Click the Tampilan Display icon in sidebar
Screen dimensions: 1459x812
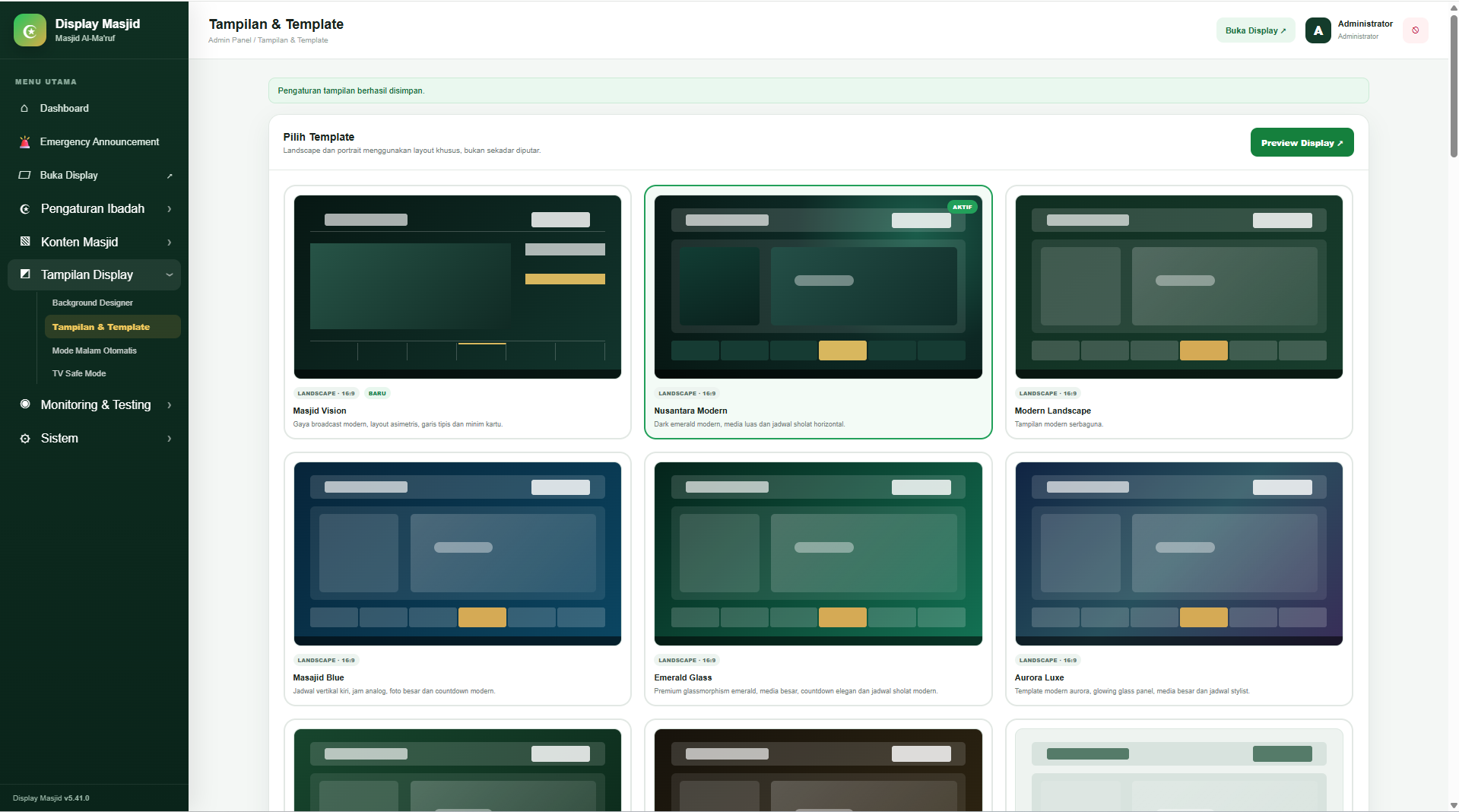pos(25,274)
